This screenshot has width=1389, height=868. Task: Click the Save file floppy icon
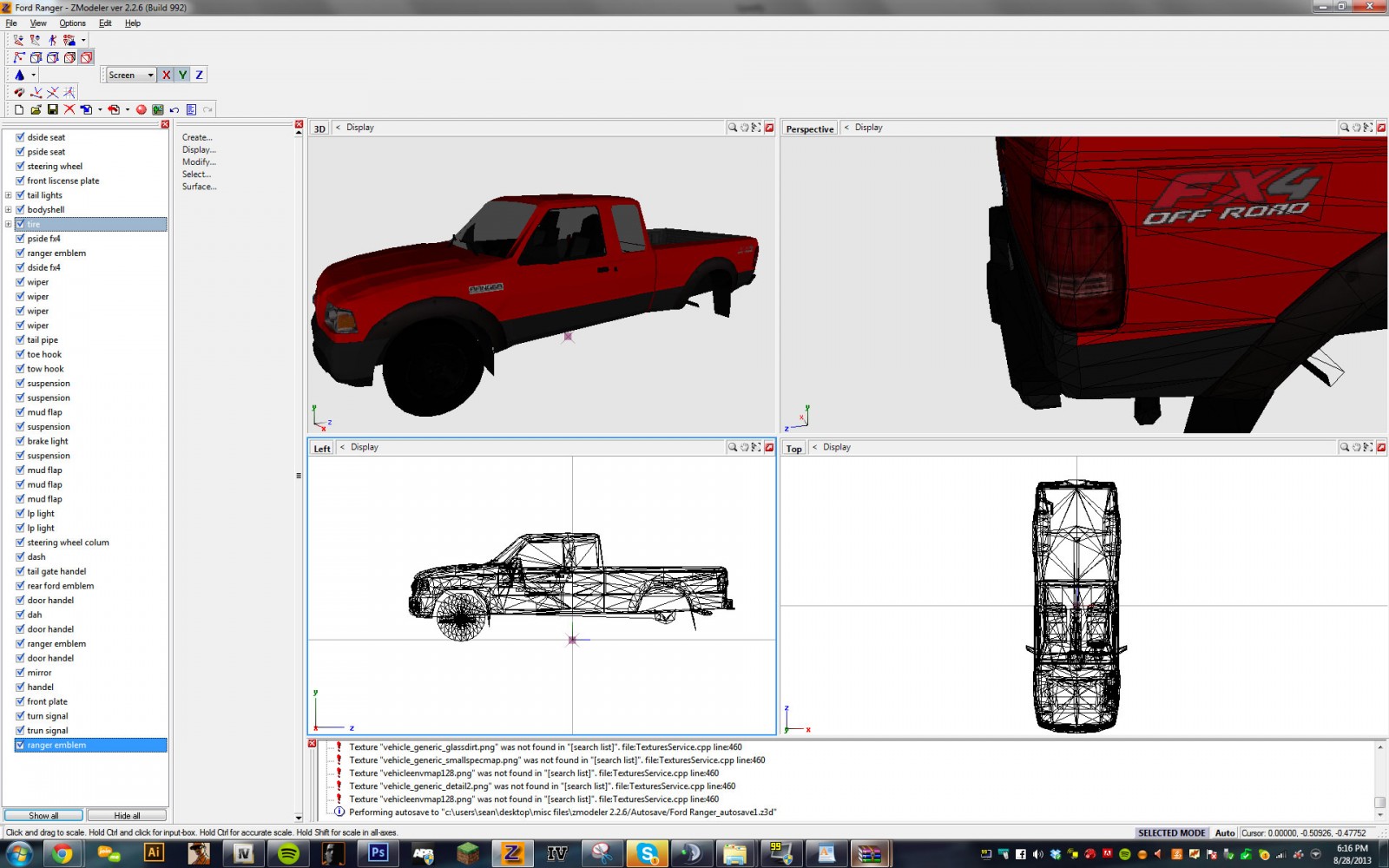(52, 109)
